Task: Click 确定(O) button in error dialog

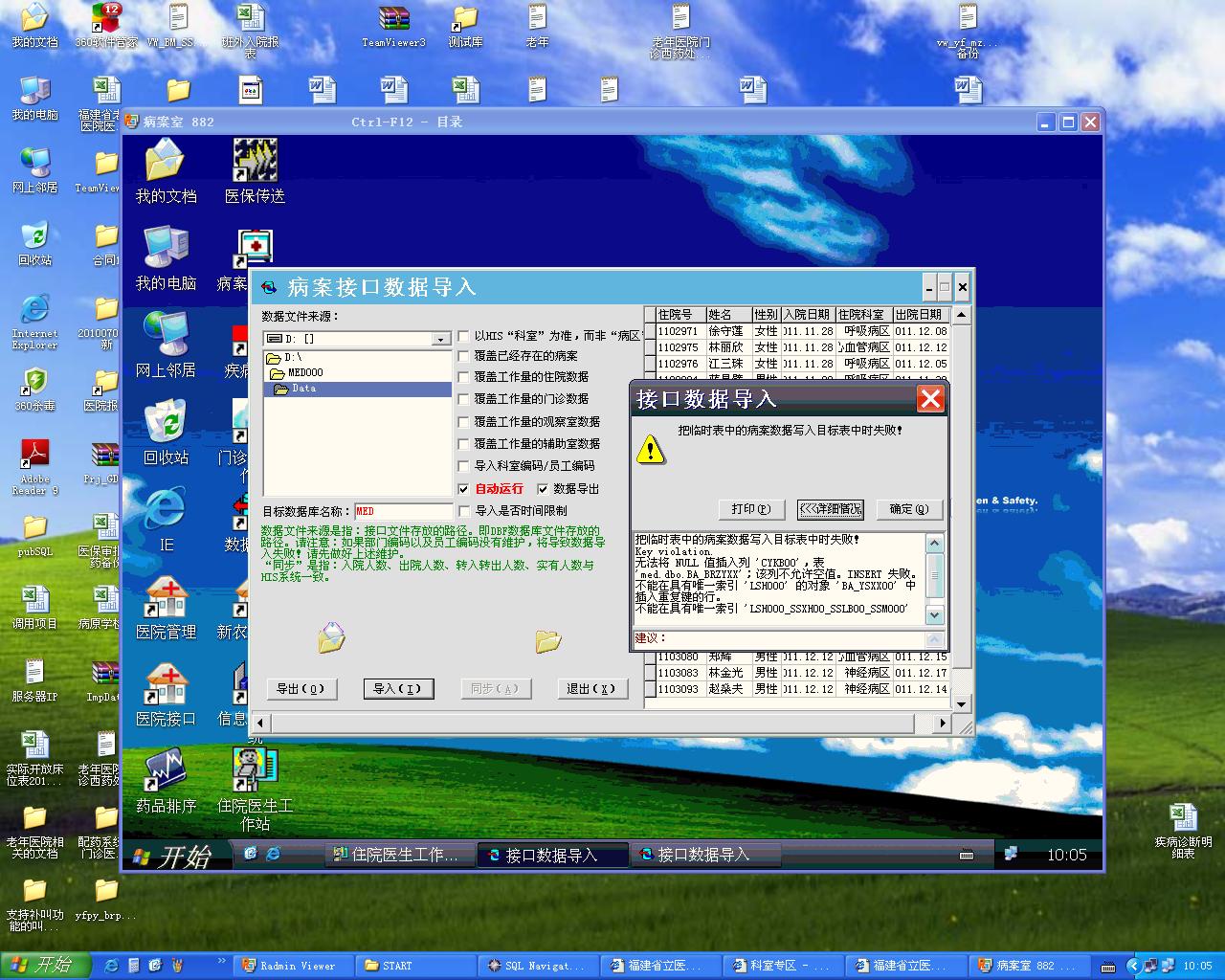Action: pyautogui.click(x=909, y=509)
